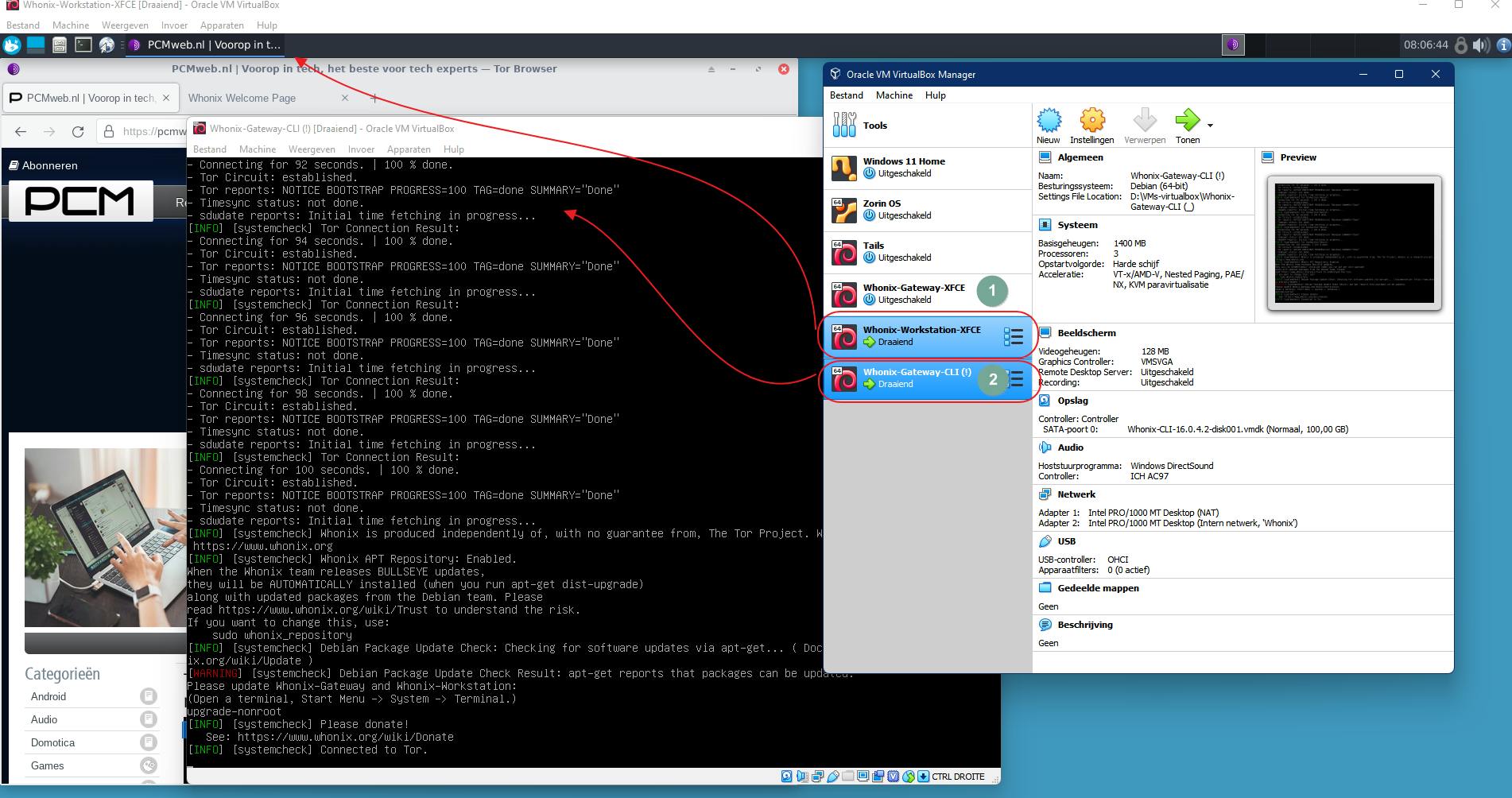Click the network activity icon in Gateway status bar
This screenshot has height=798, width=1512.
click(817, 777)
